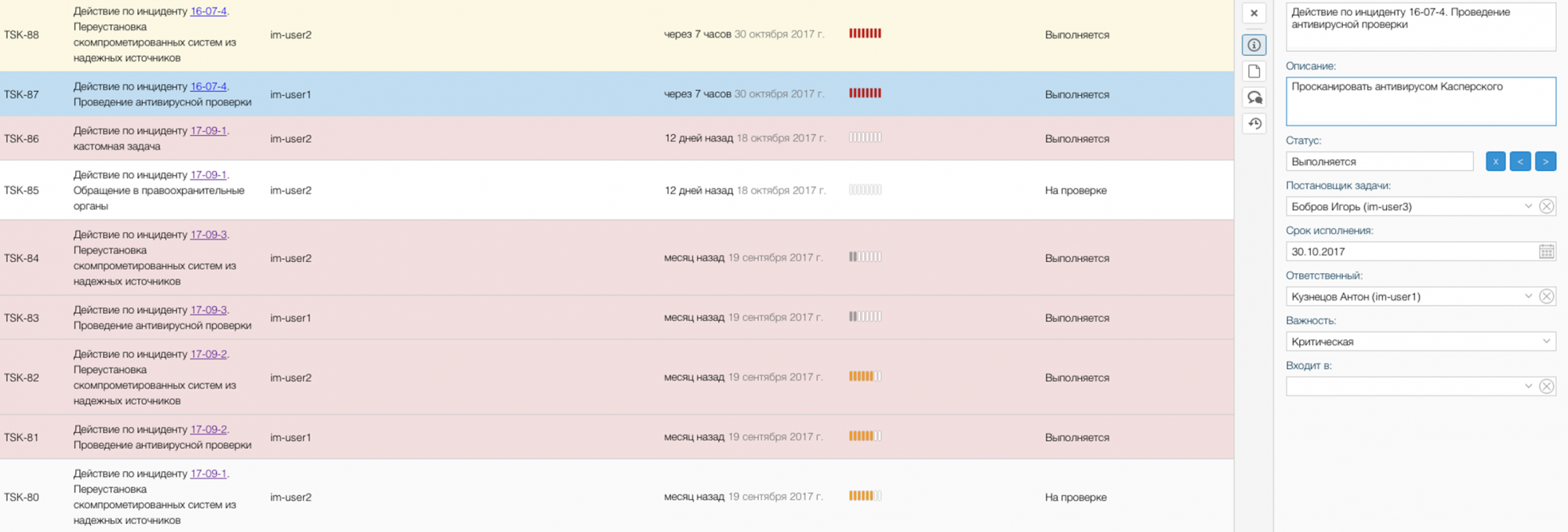Click the red priority bar of TSK-87
This screenshot has width=1568, height=532.
pyautogui.click(x=865, y=93)
